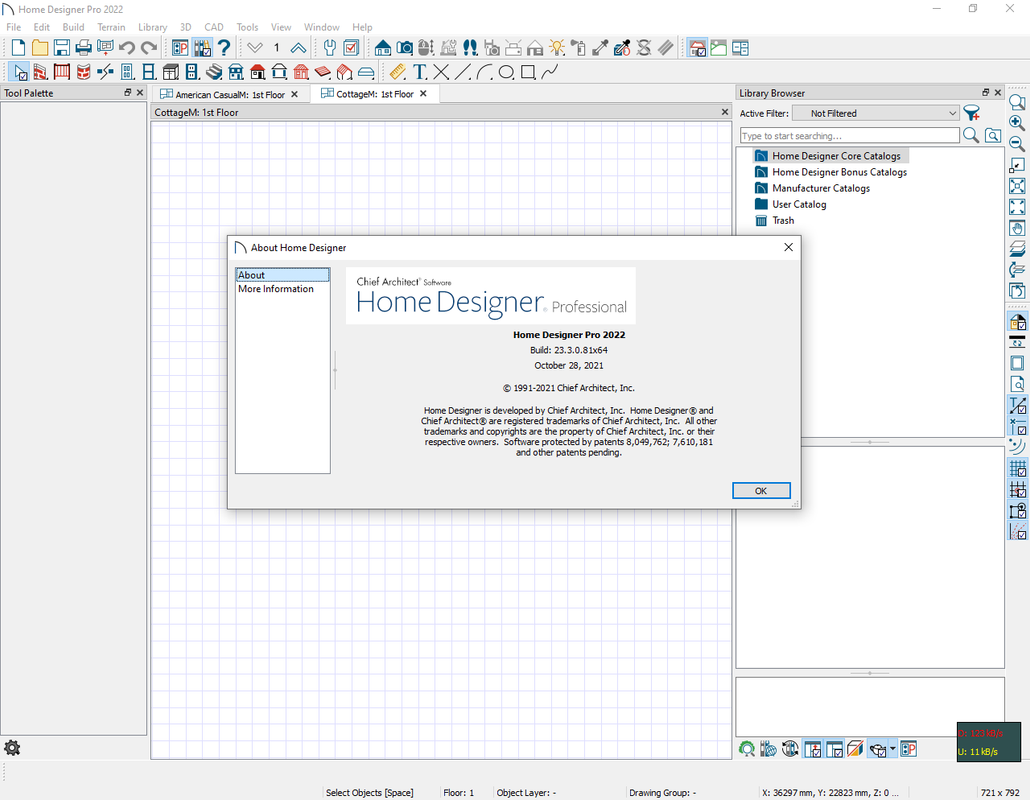Select the red Roof tool icon
Image resolution: width=1030 pixels, height=800 pixels.
pyautogui.click(x=258, y=72)
